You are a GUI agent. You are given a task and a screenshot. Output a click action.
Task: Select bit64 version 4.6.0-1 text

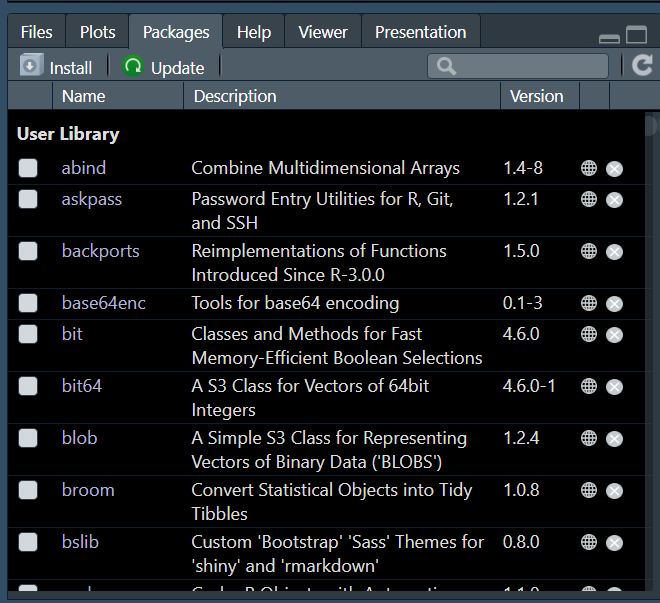coord(529,386)
